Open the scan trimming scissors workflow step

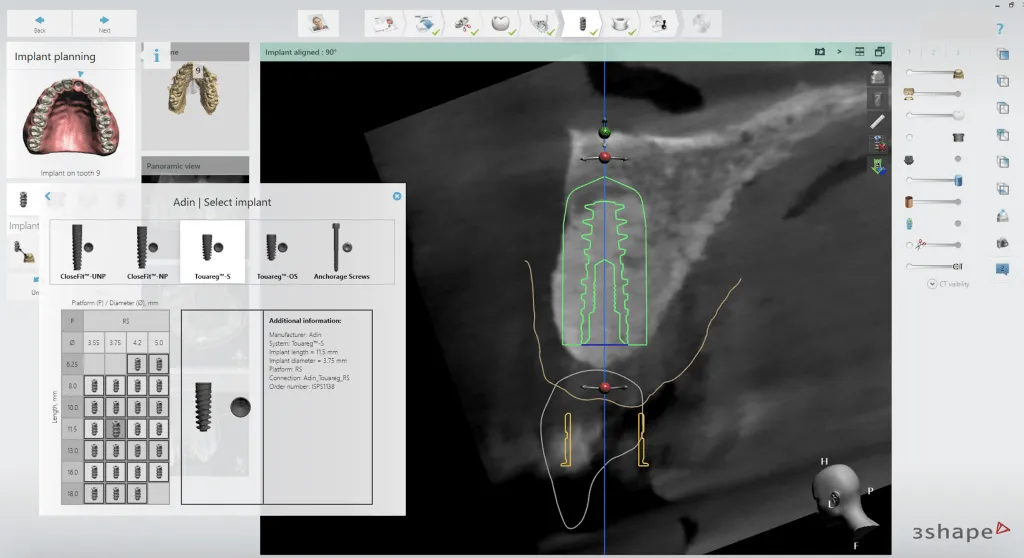[464, 24]
